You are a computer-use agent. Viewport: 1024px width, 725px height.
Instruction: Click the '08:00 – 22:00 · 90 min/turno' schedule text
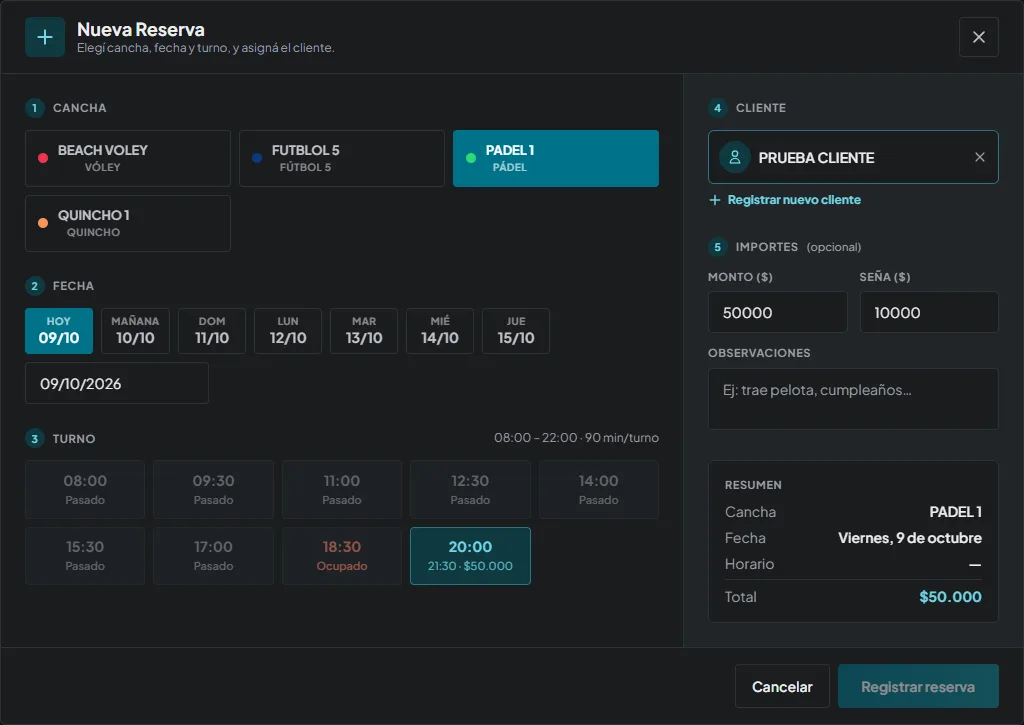576,438
